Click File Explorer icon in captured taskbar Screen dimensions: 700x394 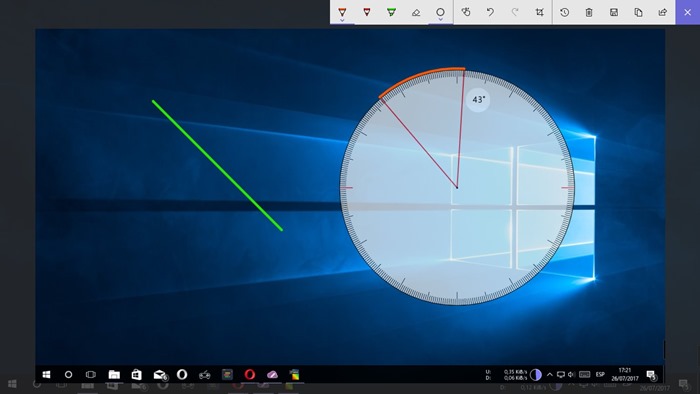(x=114, y=374)
